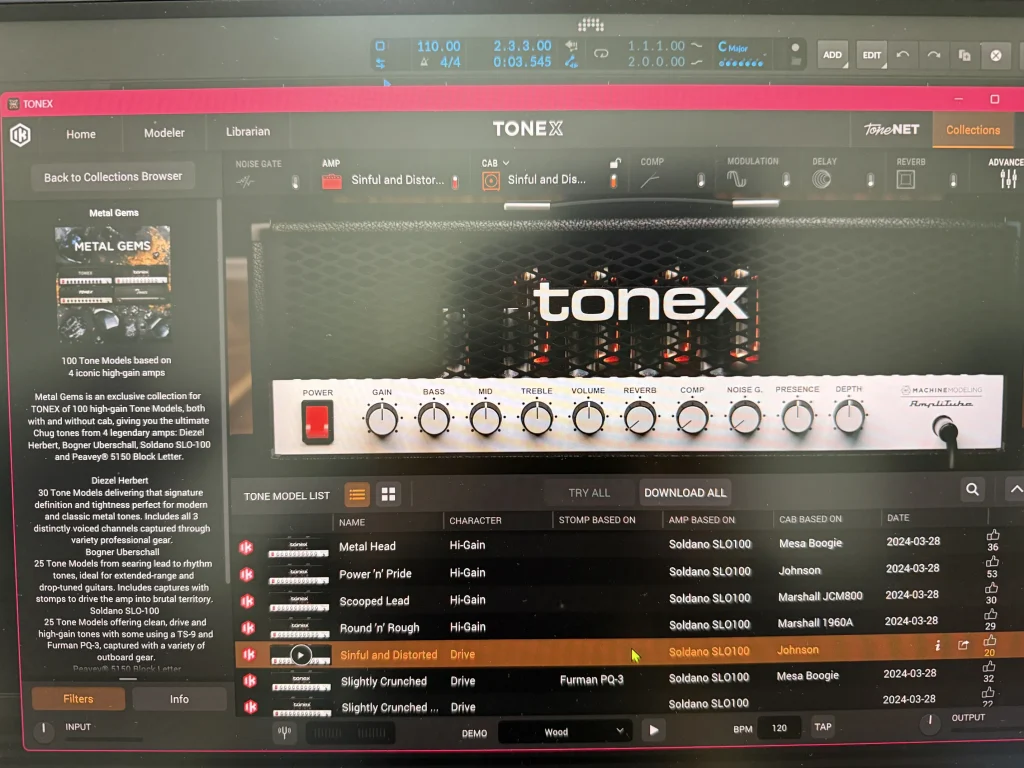Open the Modeler tab

tap(164, 132)
